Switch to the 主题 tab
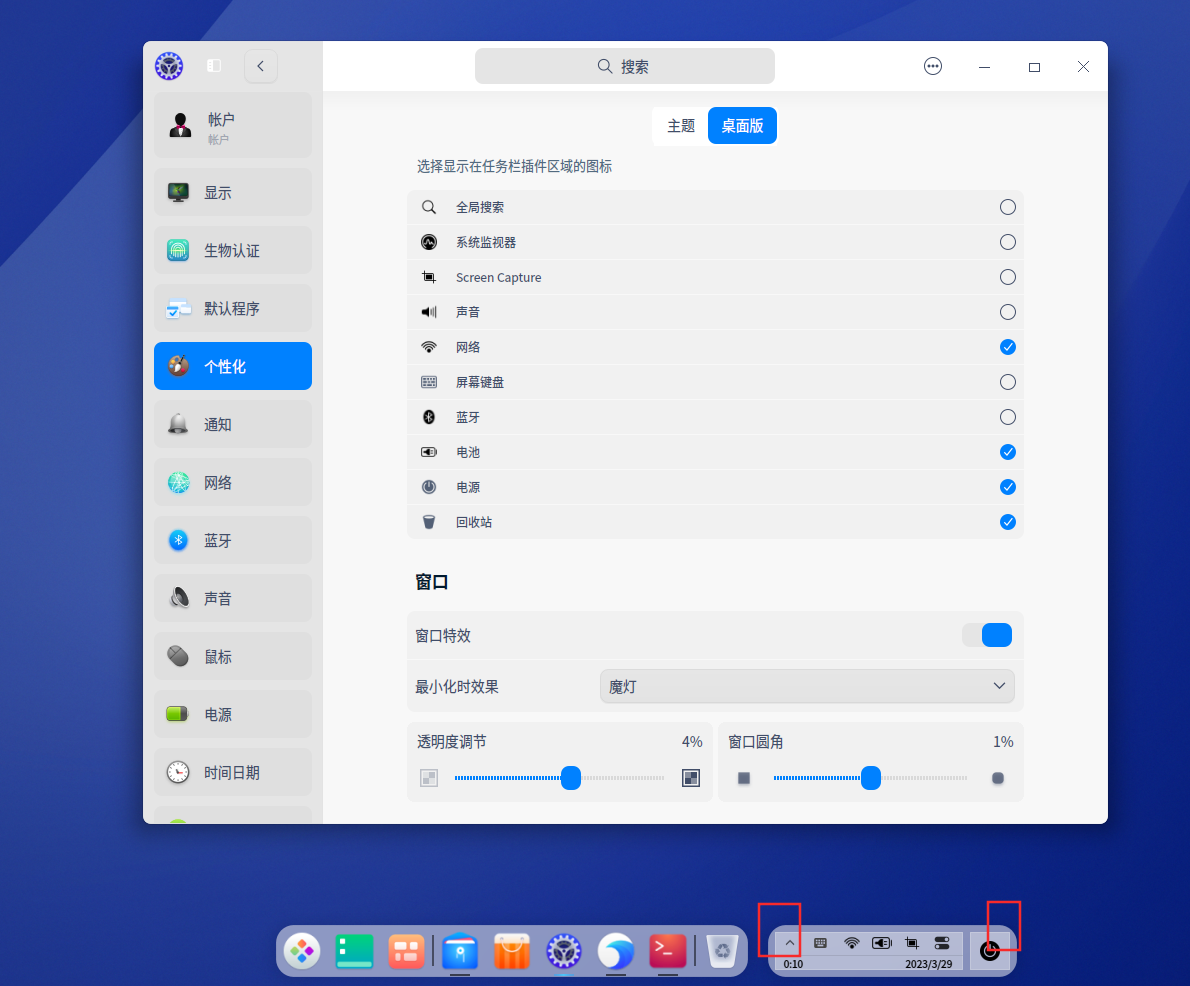The height and width of the screenshot is (986, 1190). (x=681, y=125)
